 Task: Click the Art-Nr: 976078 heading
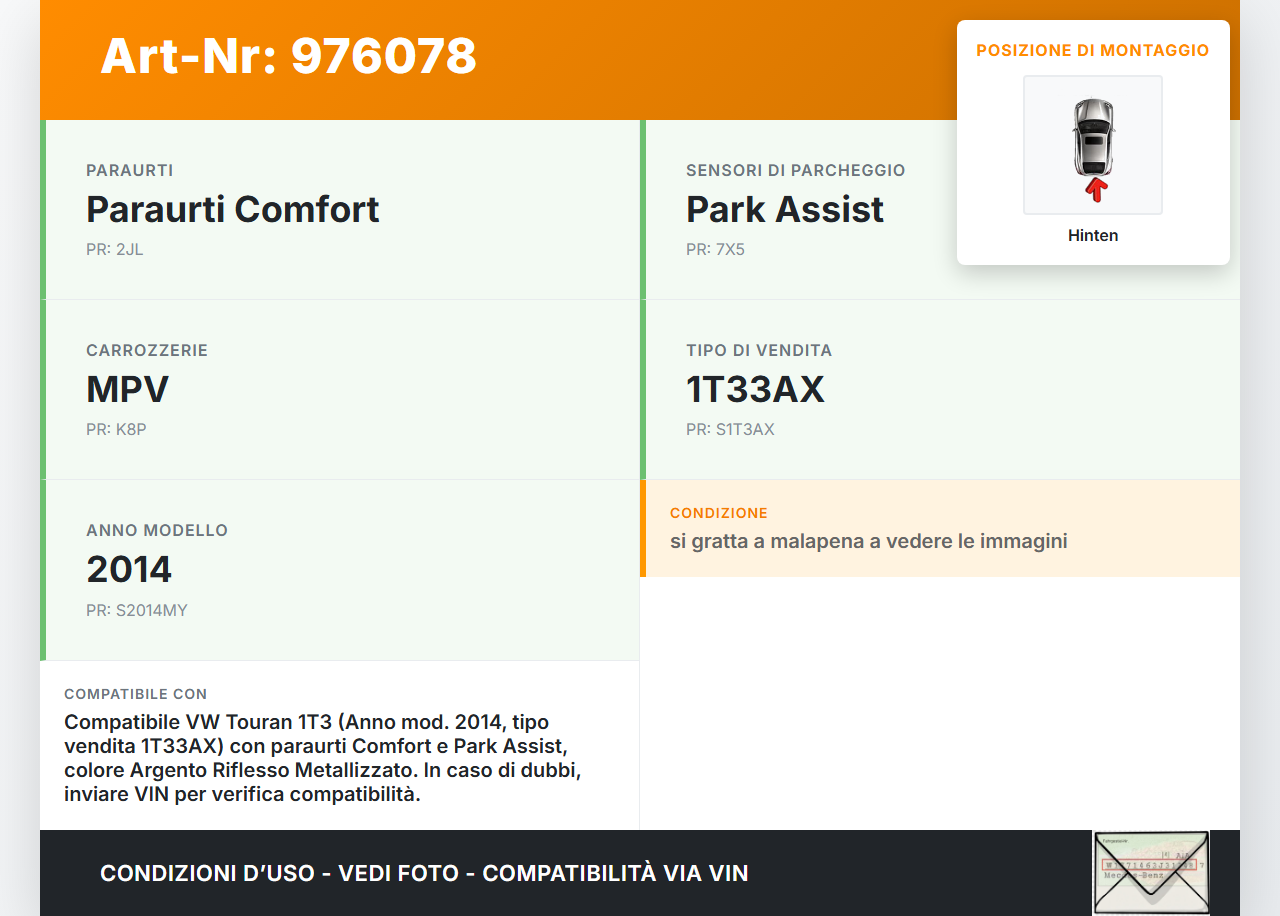288,56
